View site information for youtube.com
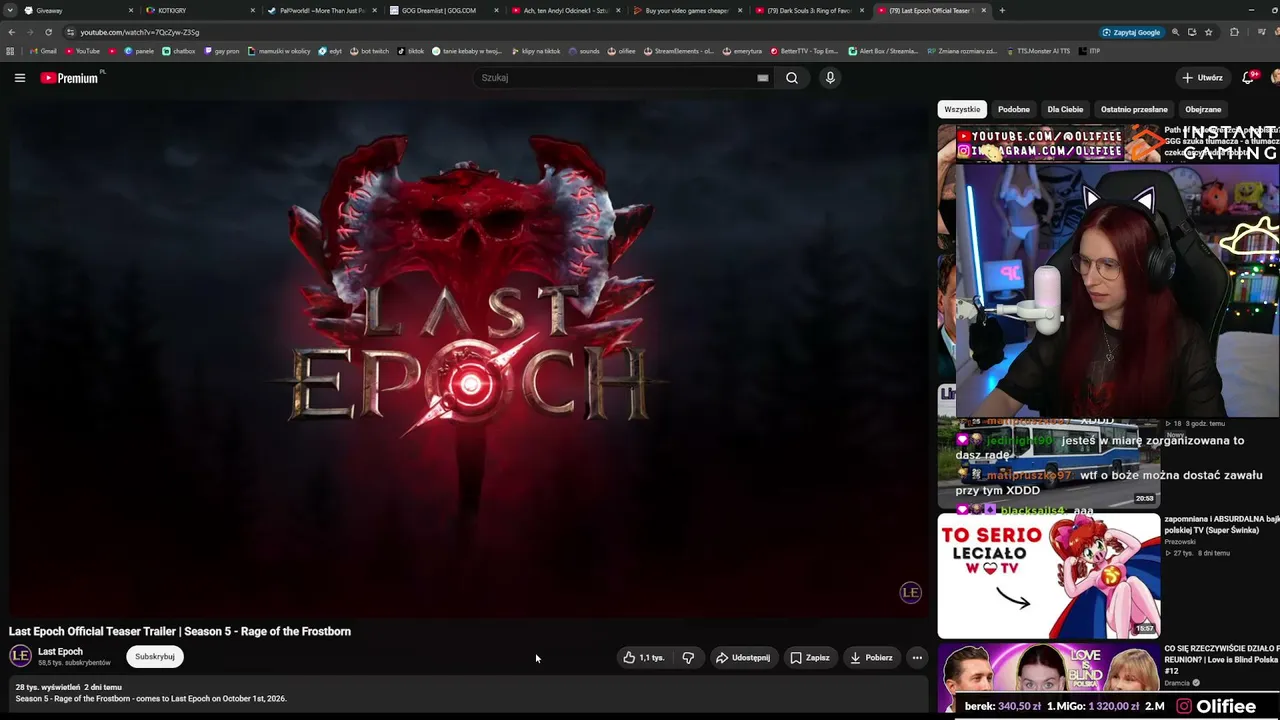The image size is (1280, 720). coord(70,32)
